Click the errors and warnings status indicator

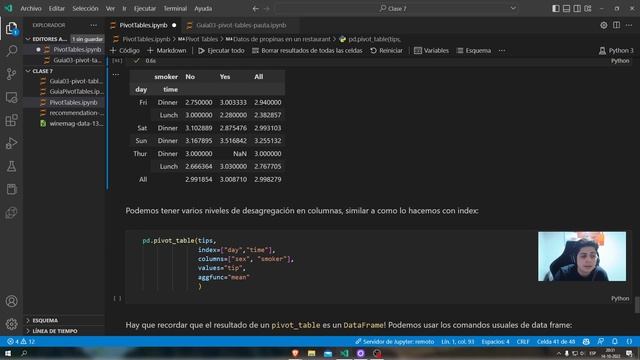pyautogui.click(x=21, y=342)
